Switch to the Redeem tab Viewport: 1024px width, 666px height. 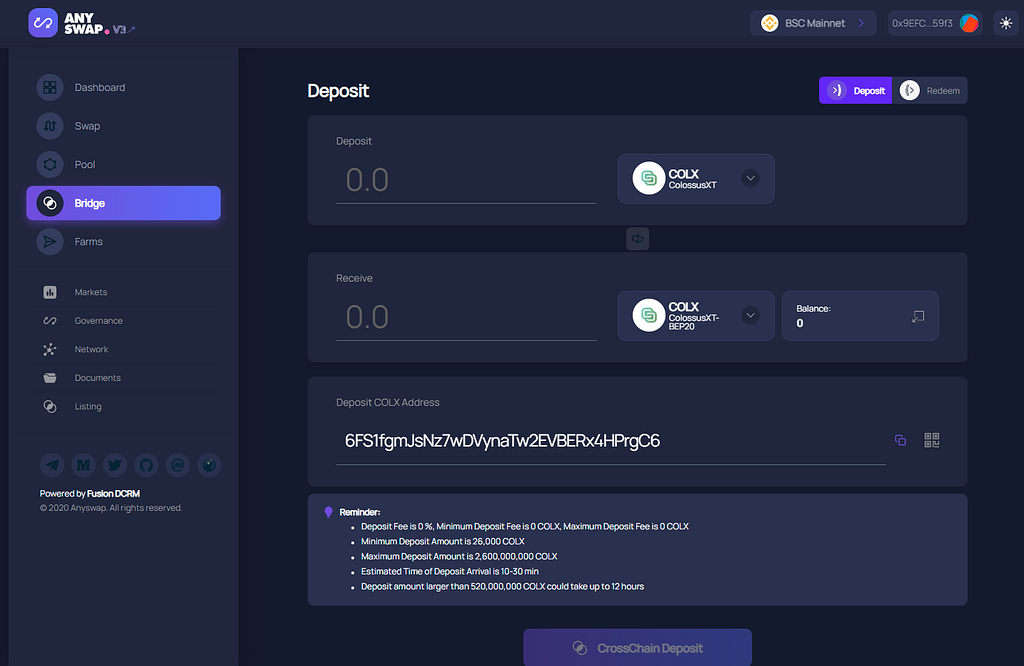(930, 90)
